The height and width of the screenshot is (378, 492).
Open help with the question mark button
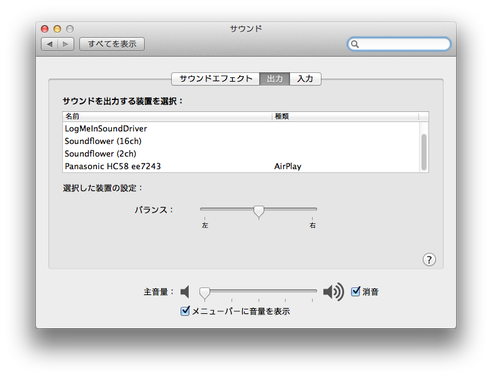[x=429, y=259]
